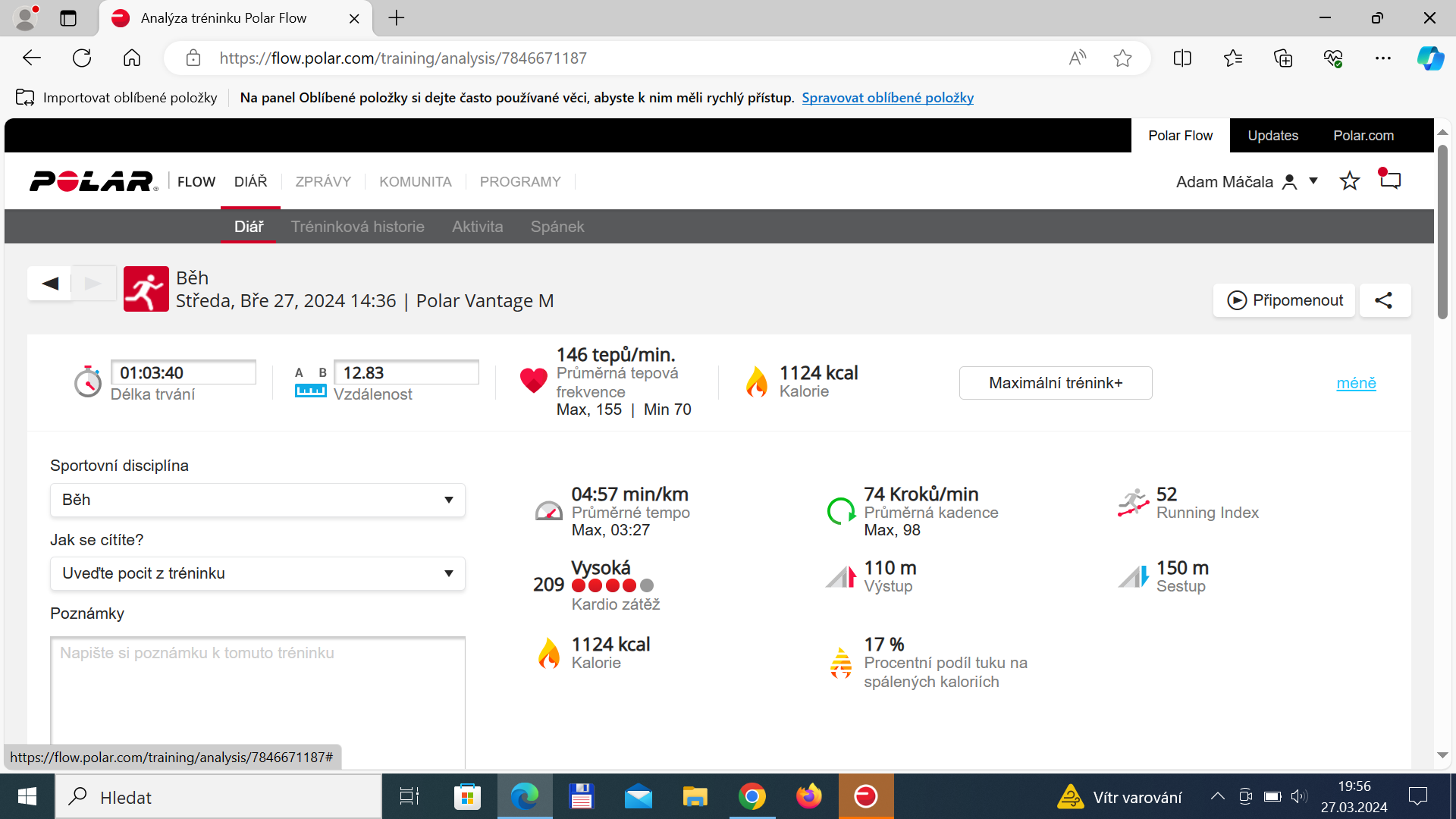Click the Připomenout button

[x=1284, y=300]
